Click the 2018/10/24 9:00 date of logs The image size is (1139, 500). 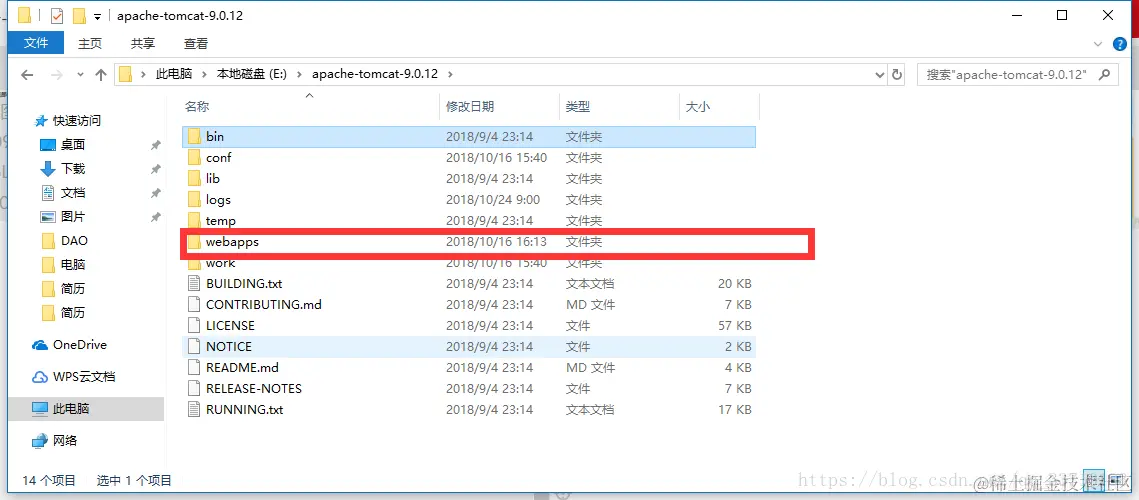[x=493, y=200]
